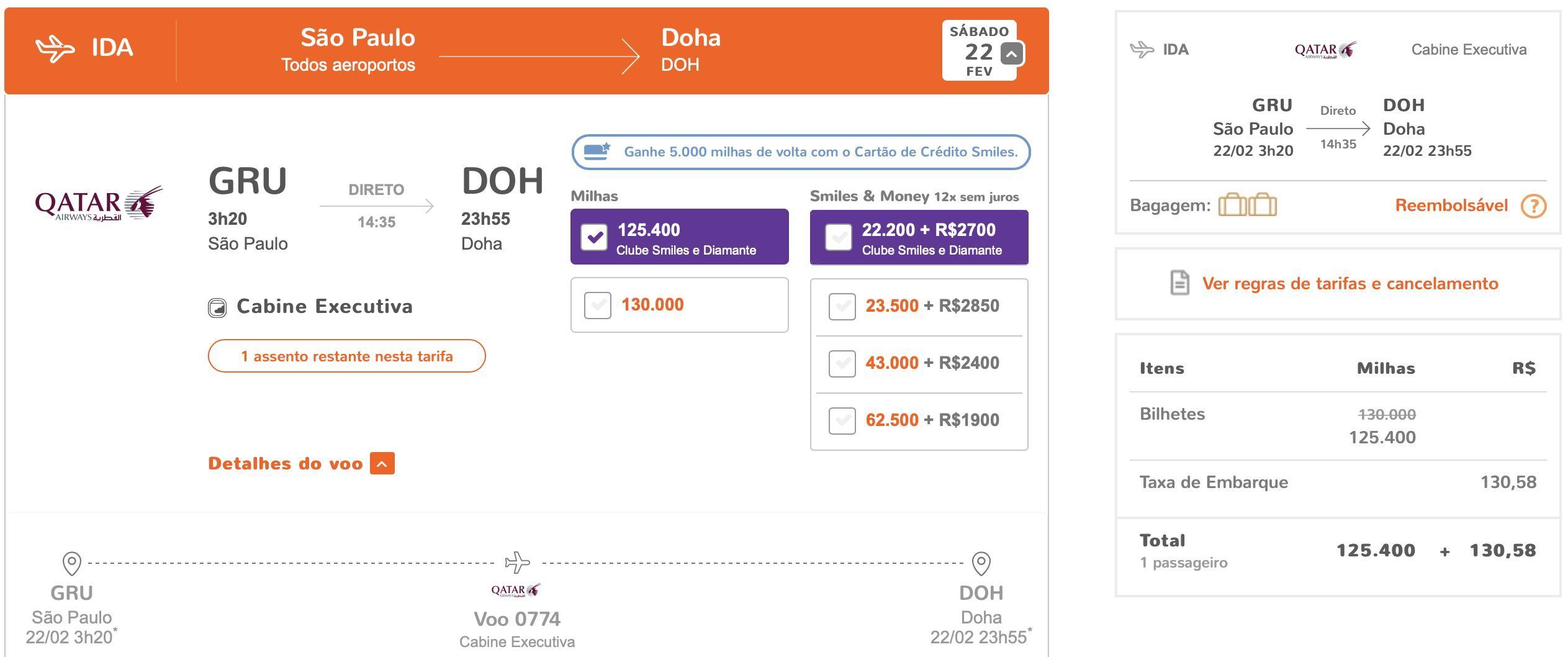
Task: Click the 1 assento restante nesta tarifa badge
Action: coord(346,356)
